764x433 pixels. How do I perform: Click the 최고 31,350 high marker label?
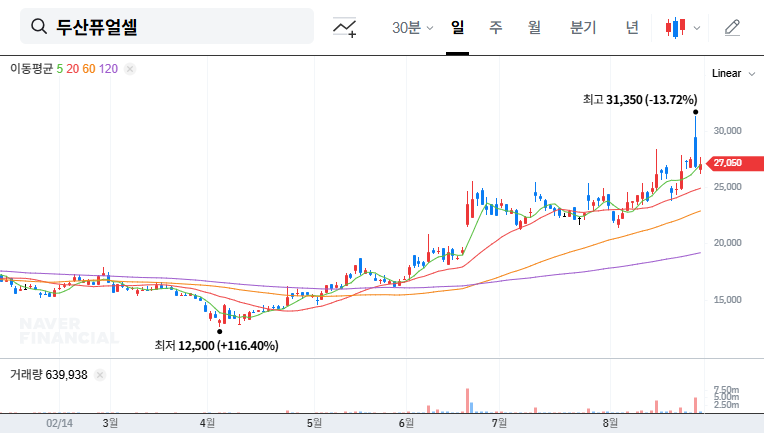[x=640, y=100]
